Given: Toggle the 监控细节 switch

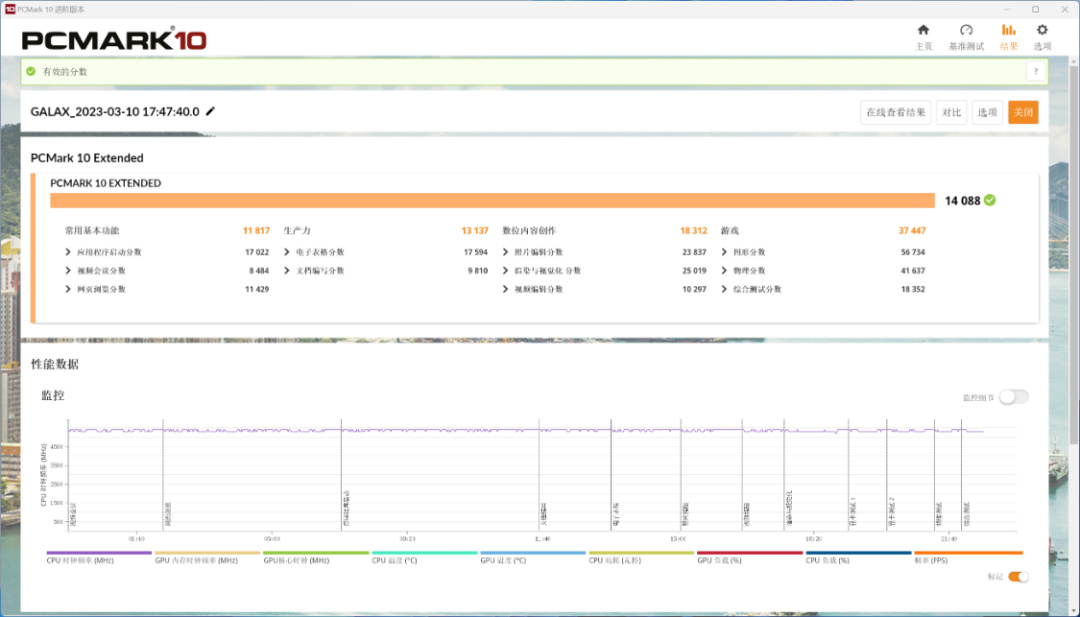Looking at the screenshot, I should [1012, 397].
